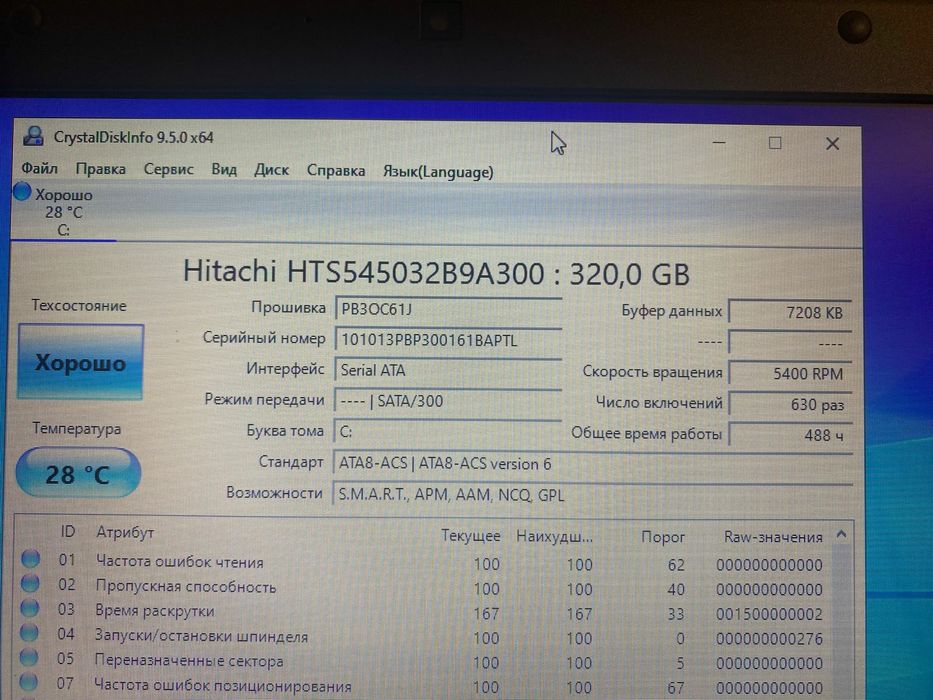
Task: Click the Порог column header
Action: (663, 537)
